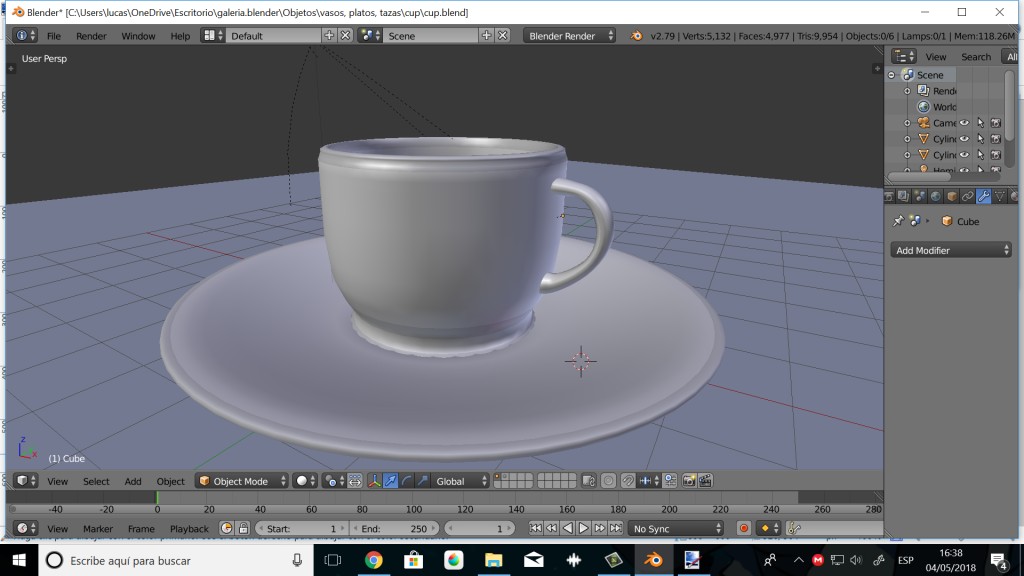
Task: Click the OpenGL render still camera icon
Action: 689,481
